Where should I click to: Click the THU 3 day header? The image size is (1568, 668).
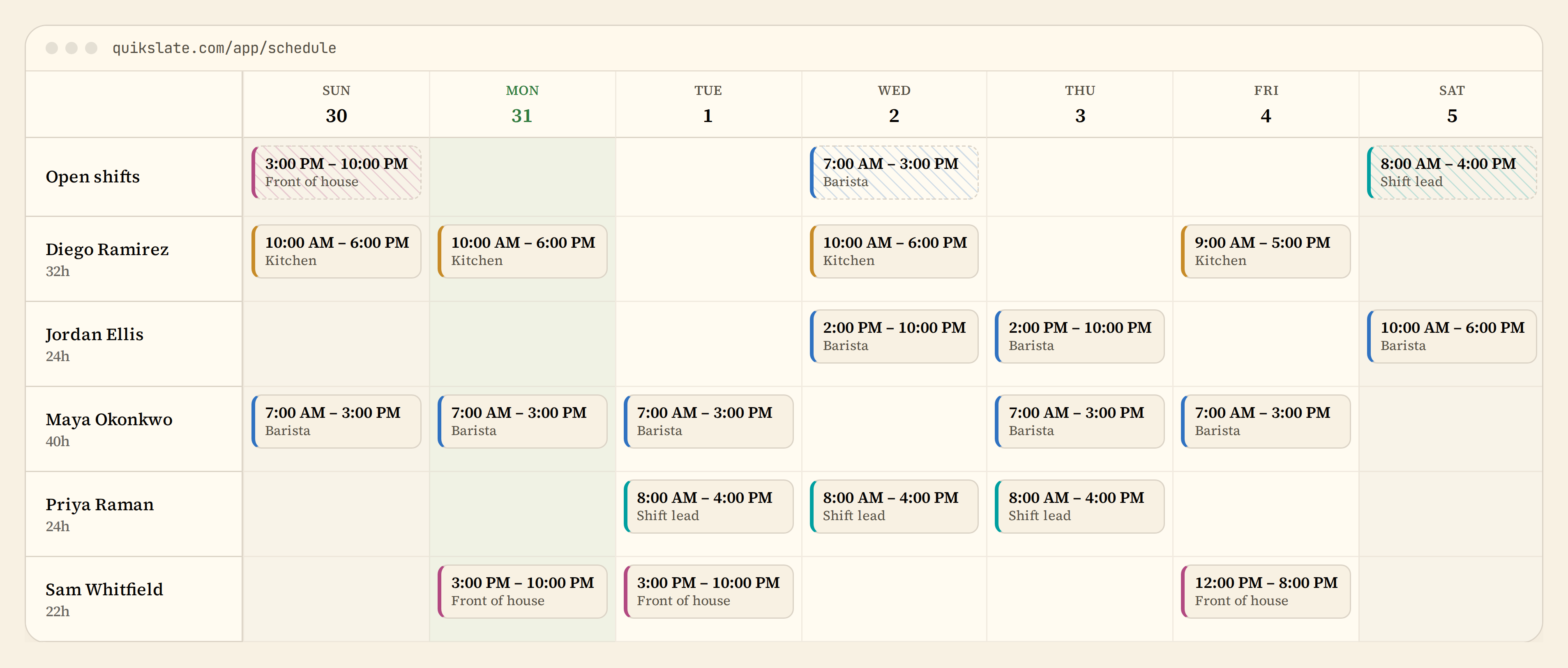[x=1080, y=104]
